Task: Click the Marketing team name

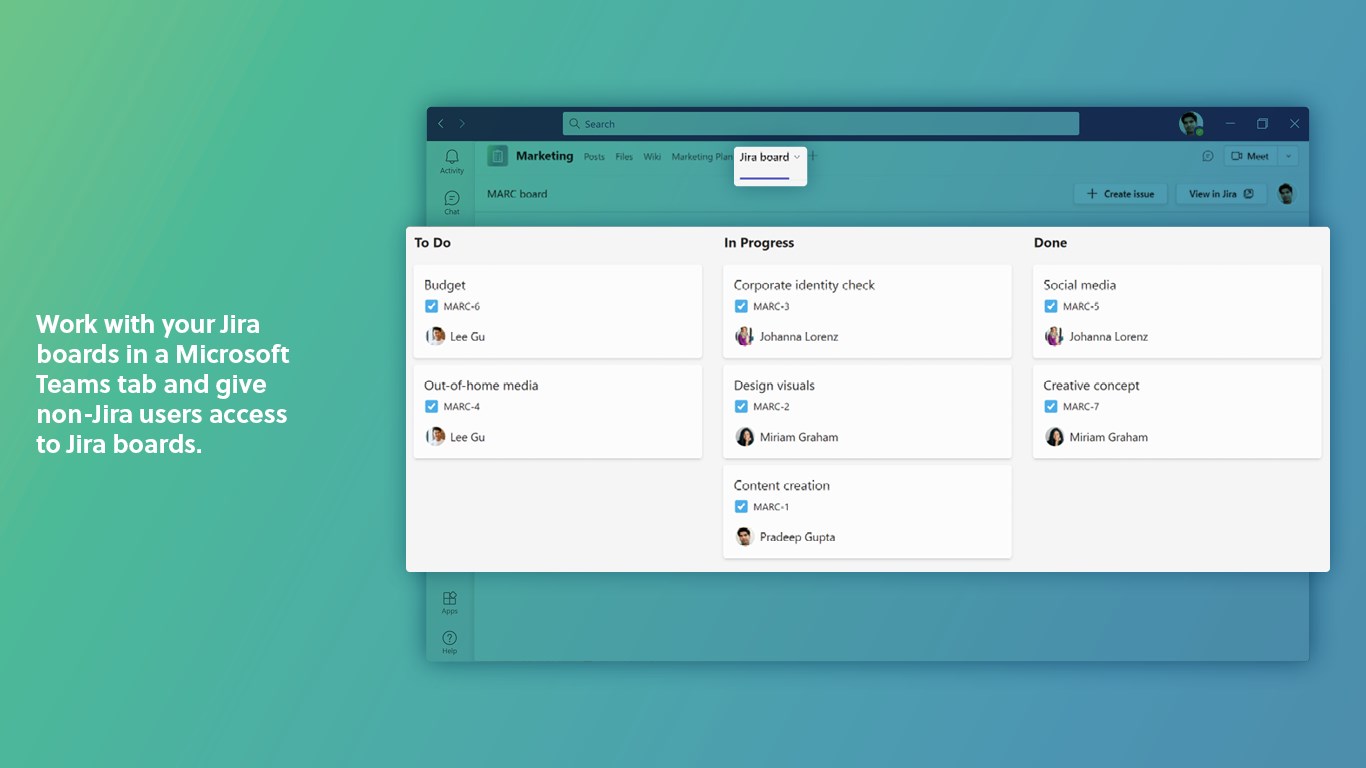Action: tap(545, 156)
